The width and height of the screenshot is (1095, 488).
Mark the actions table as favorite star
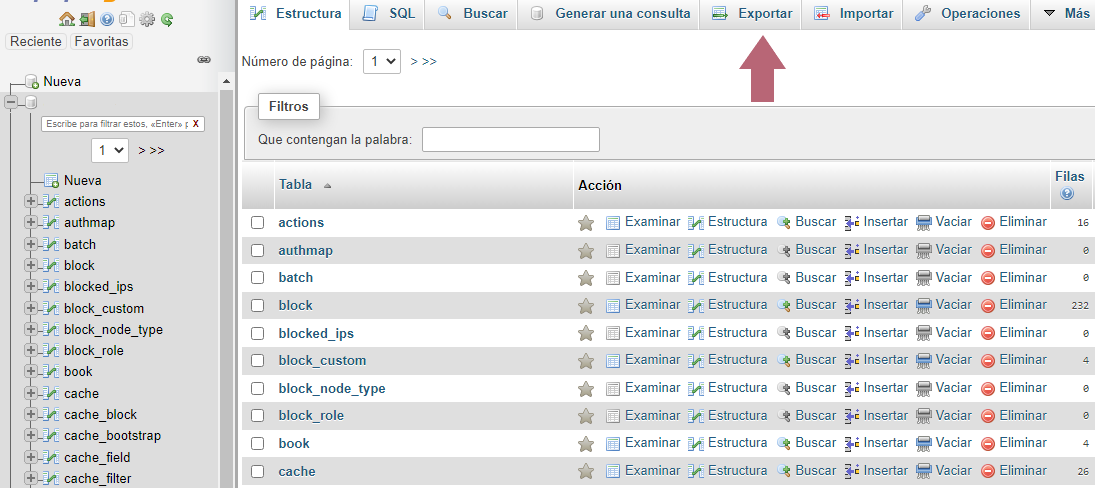(x=586, y=223)
